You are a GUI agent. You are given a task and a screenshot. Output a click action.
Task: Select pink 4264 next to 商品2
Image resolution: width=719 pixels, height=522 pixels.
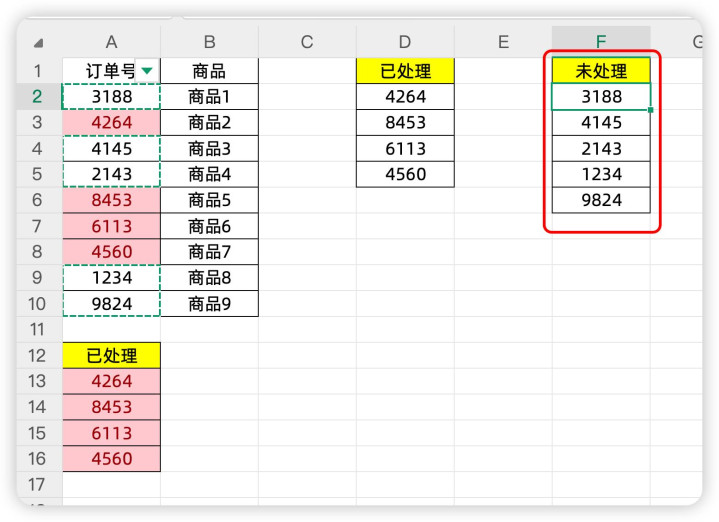click(111, 122)
